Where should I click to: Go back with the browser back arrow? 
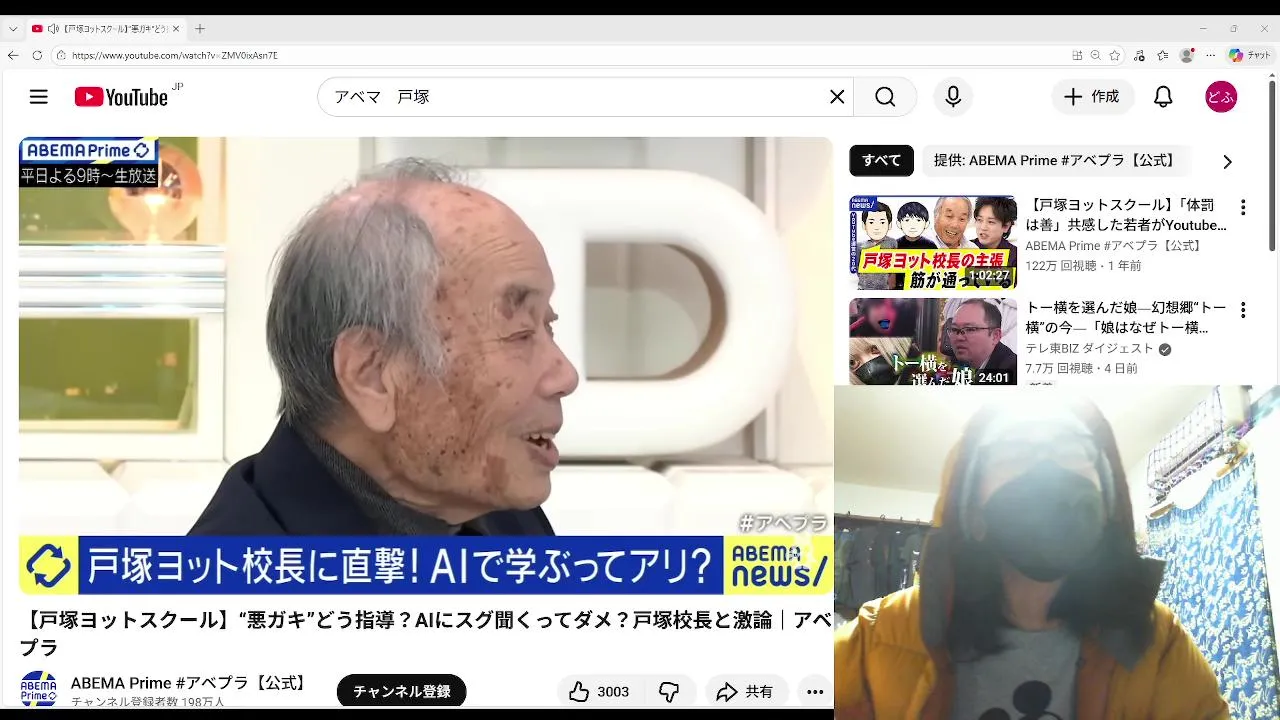[x=13, y=55]
